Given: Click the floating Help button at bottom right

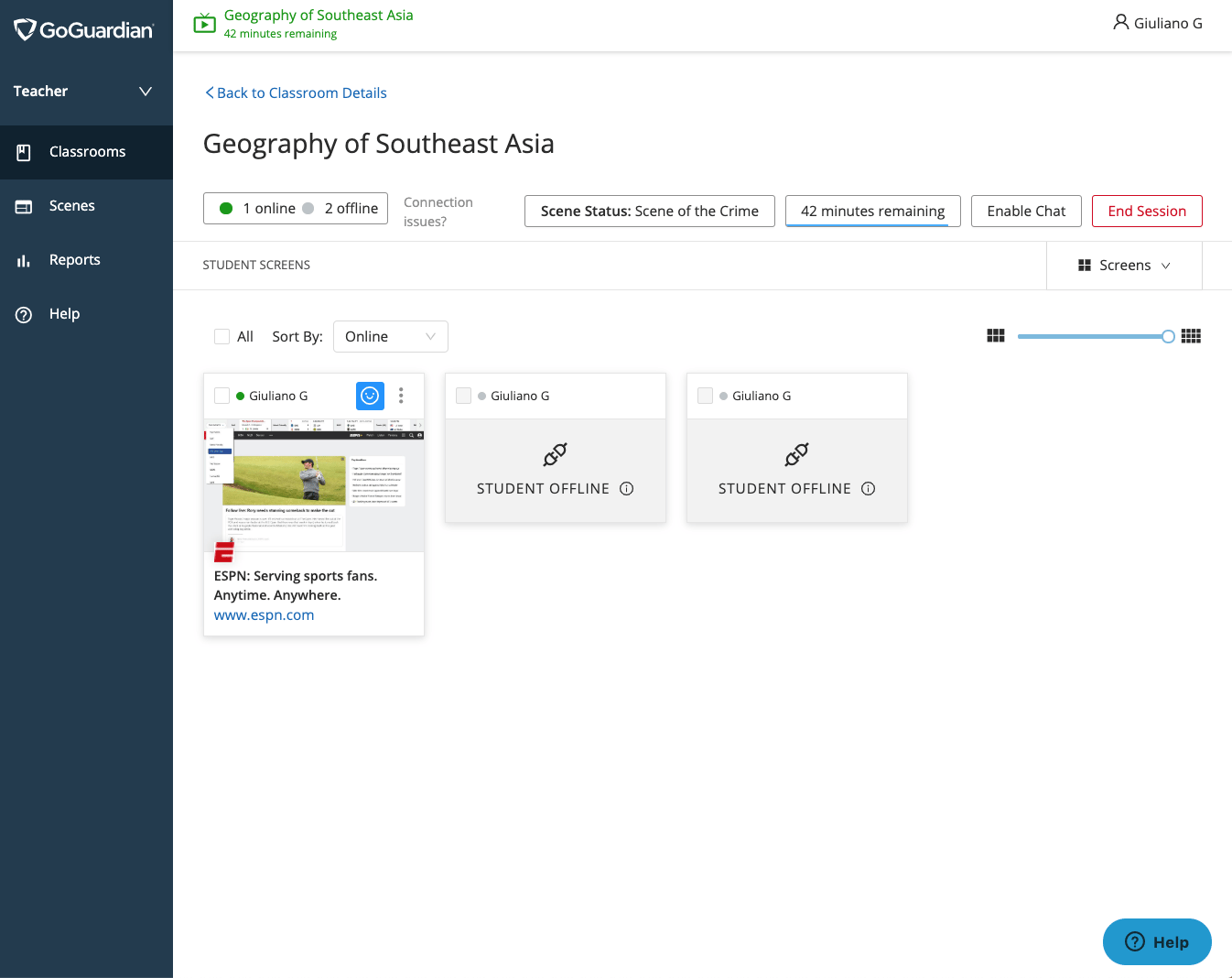Looking at the screenshot, I should tap(1157, 941).
